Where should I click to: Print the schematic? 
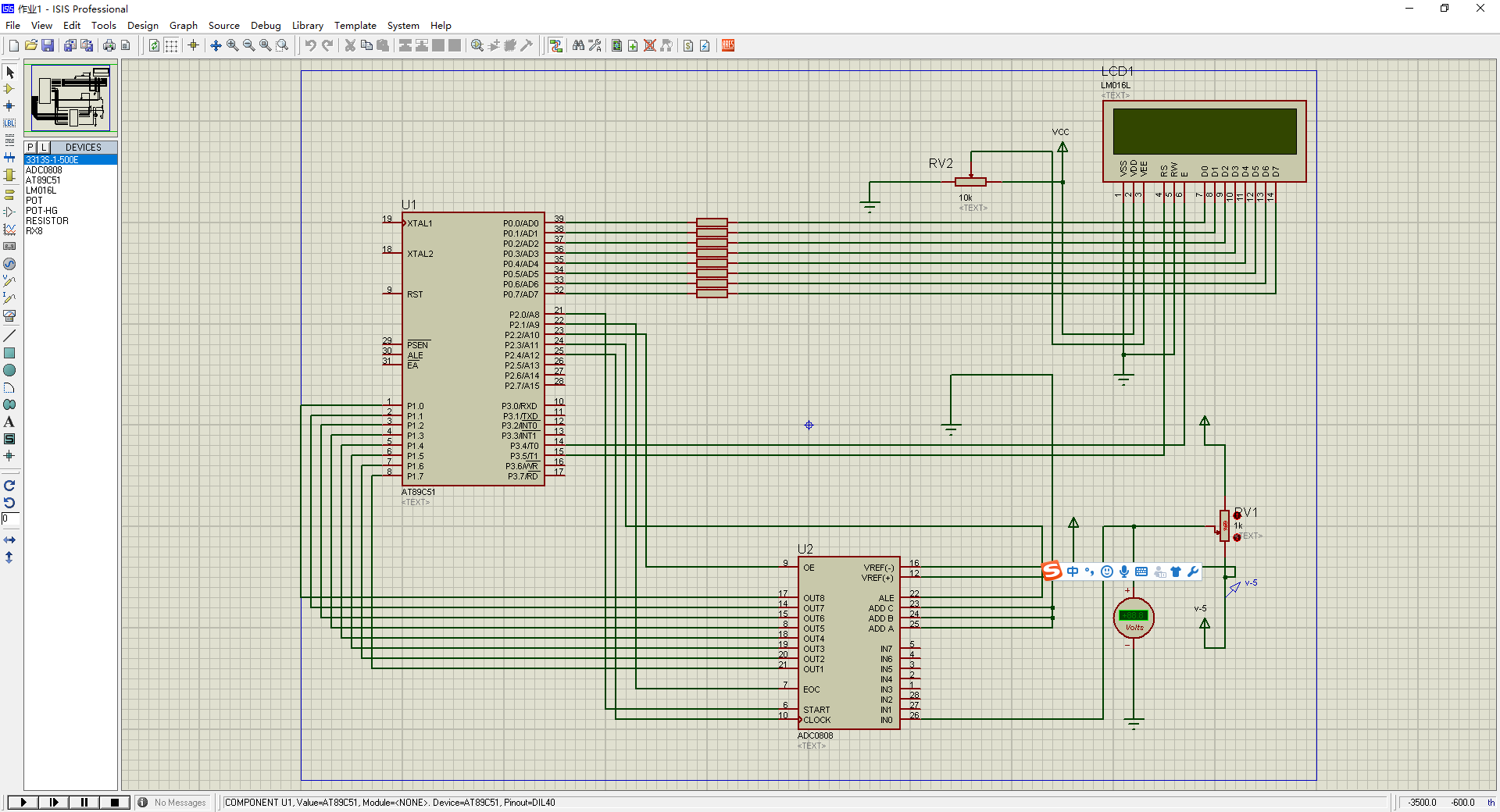[109, 45]
